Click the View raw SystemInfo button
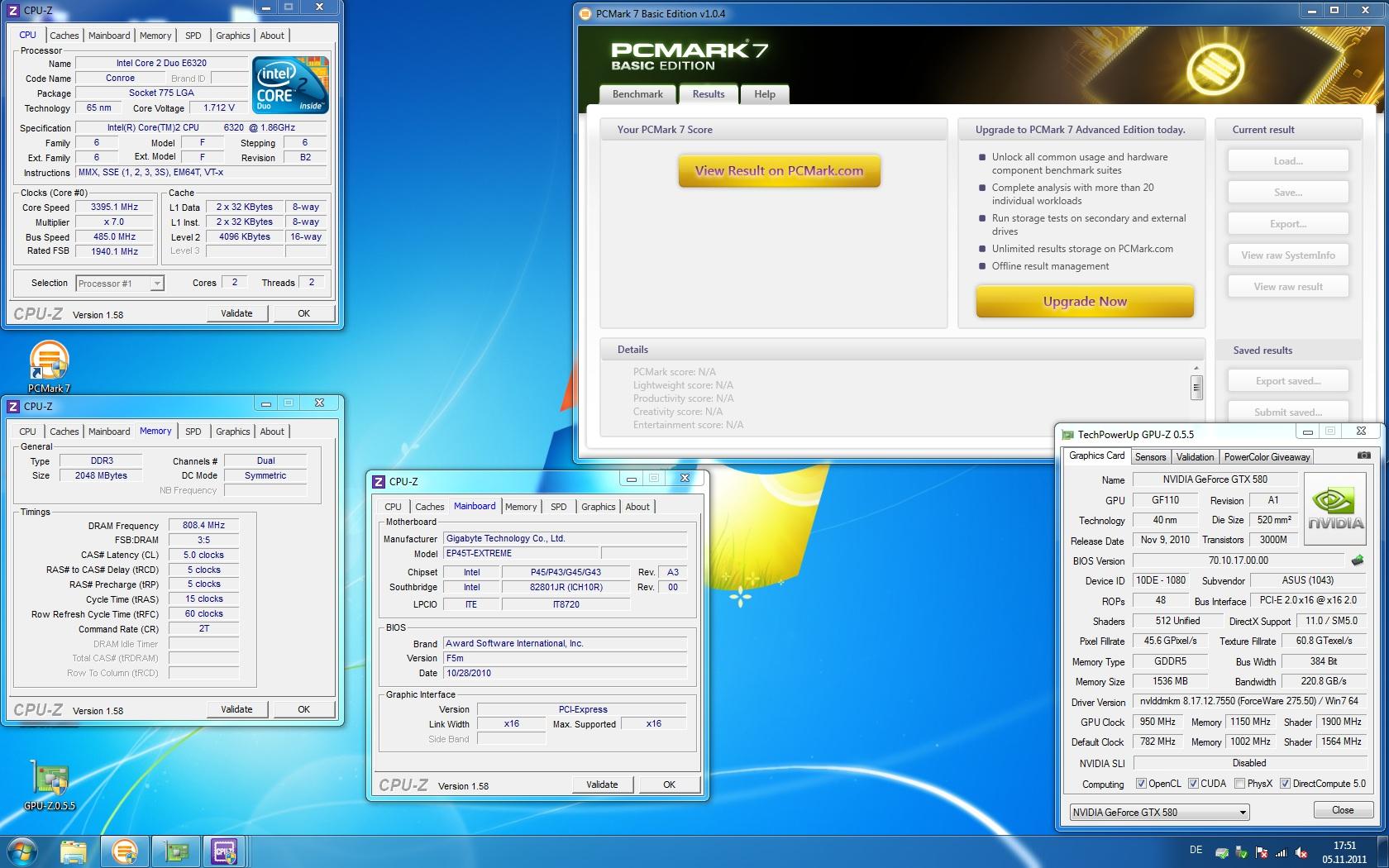The width and height of the screenshot is (1389, 868). click(x=1287, y=255)
